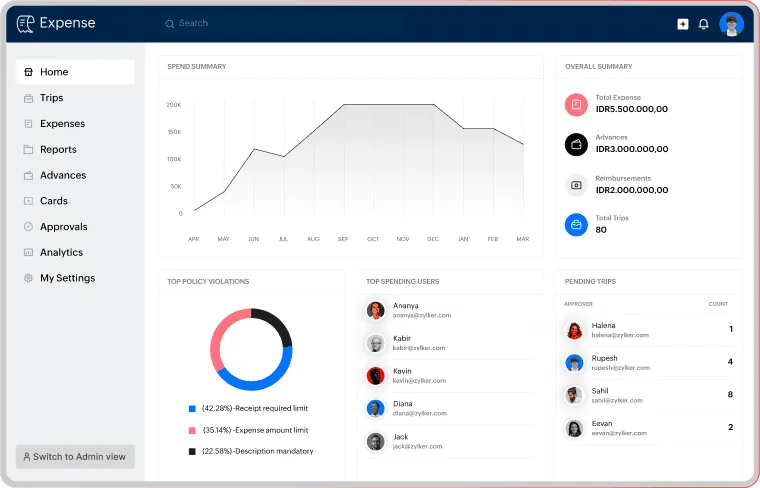Click the search magnifier icon

[169, 24]
